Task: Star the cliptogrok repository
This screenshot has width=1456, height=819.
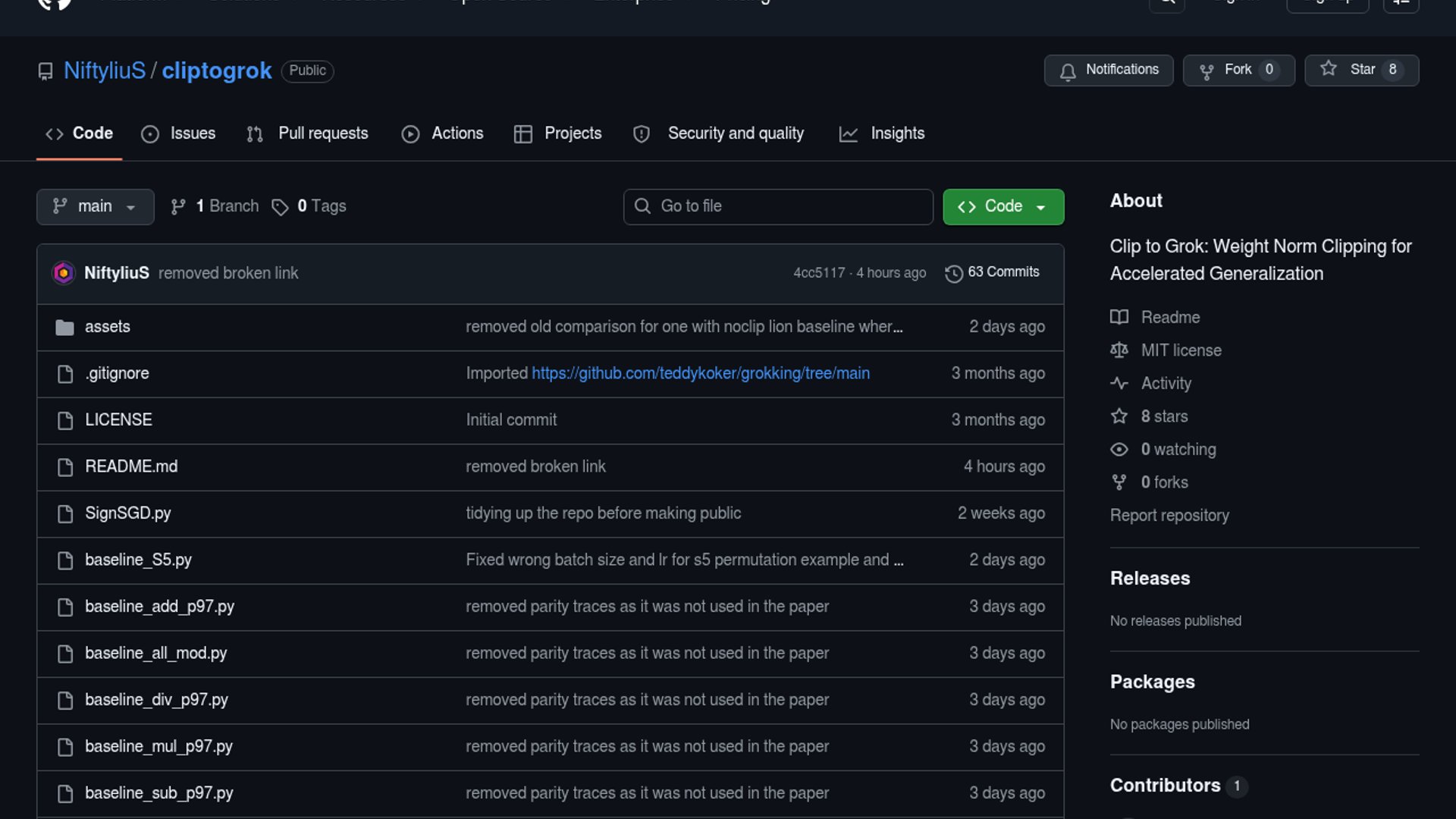Action: click(1360, 70)
